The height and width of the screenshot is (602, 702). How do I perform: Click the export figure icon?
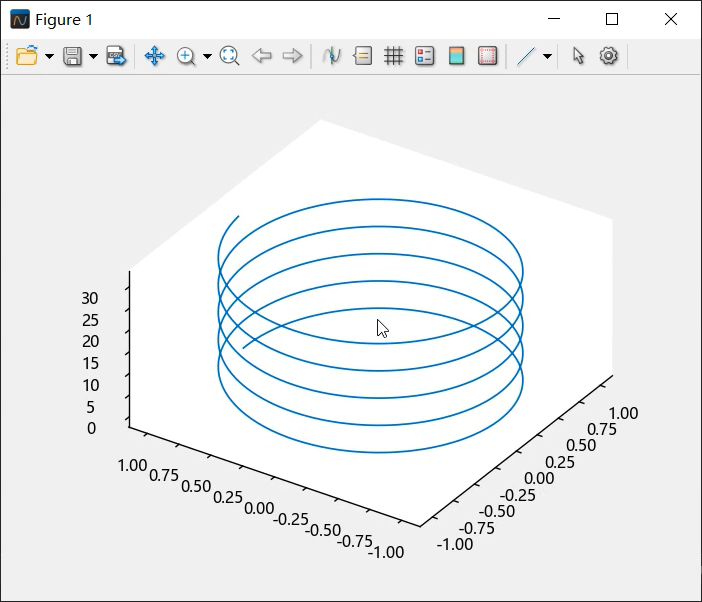tap(117, 56)
